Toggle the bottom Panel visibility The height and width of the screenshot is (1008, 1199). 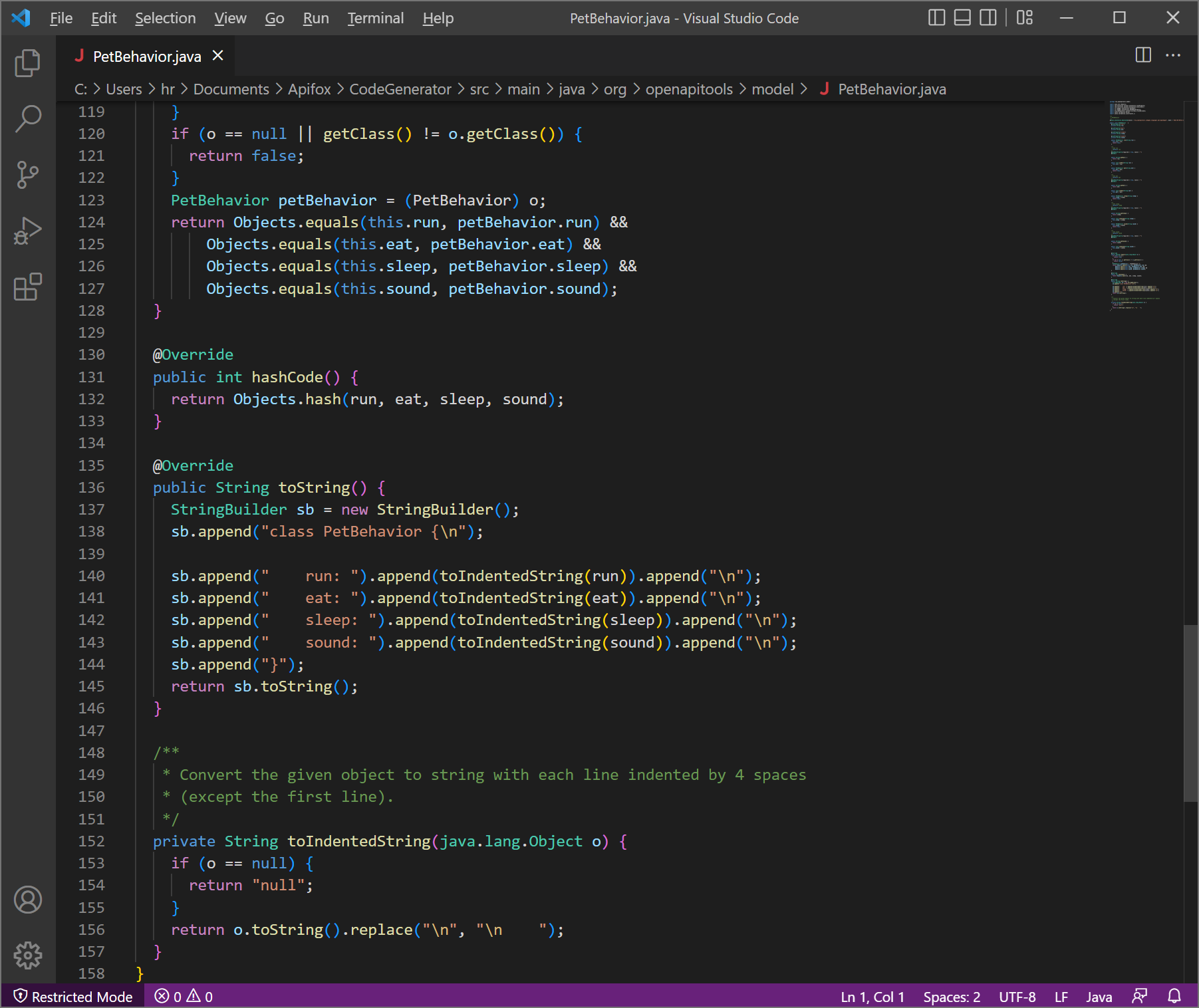tap(962, 18)
